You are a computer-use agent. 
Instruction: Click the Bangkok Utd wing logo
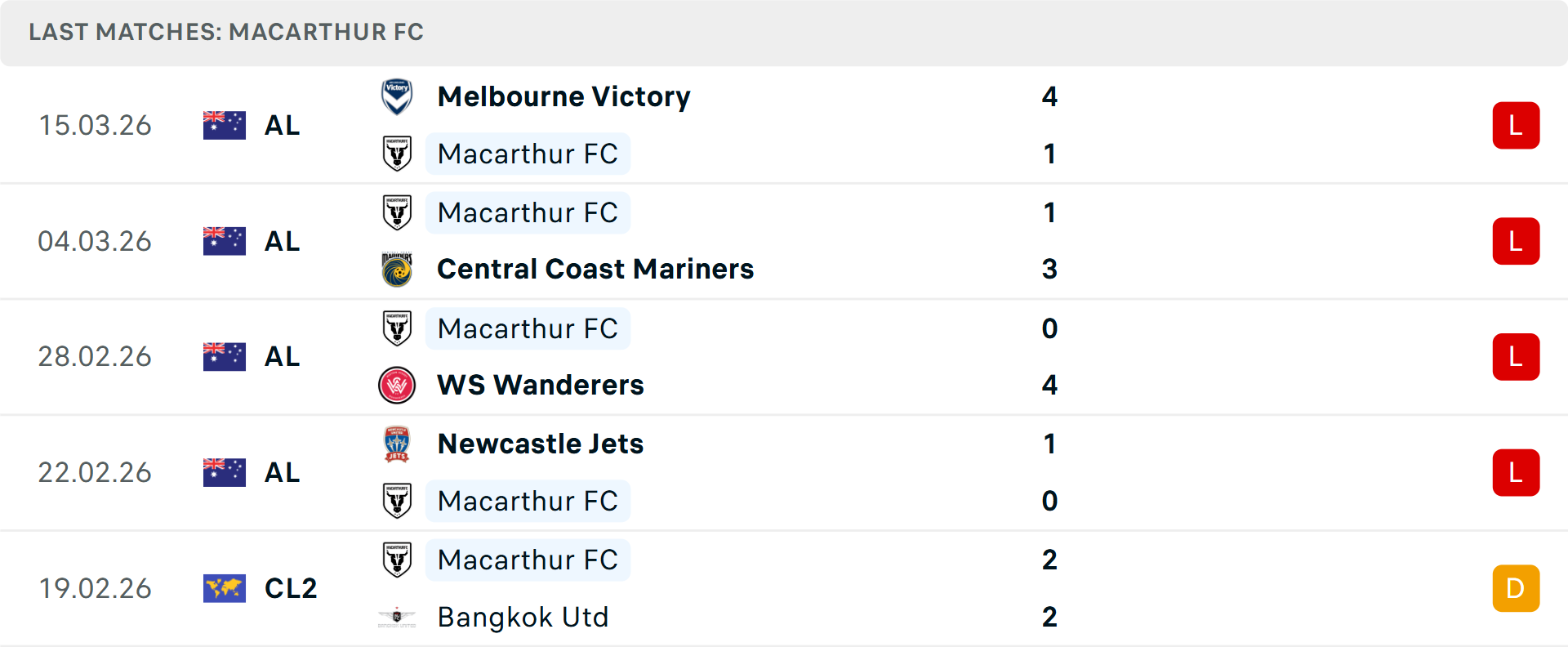[x=397, y=617]
